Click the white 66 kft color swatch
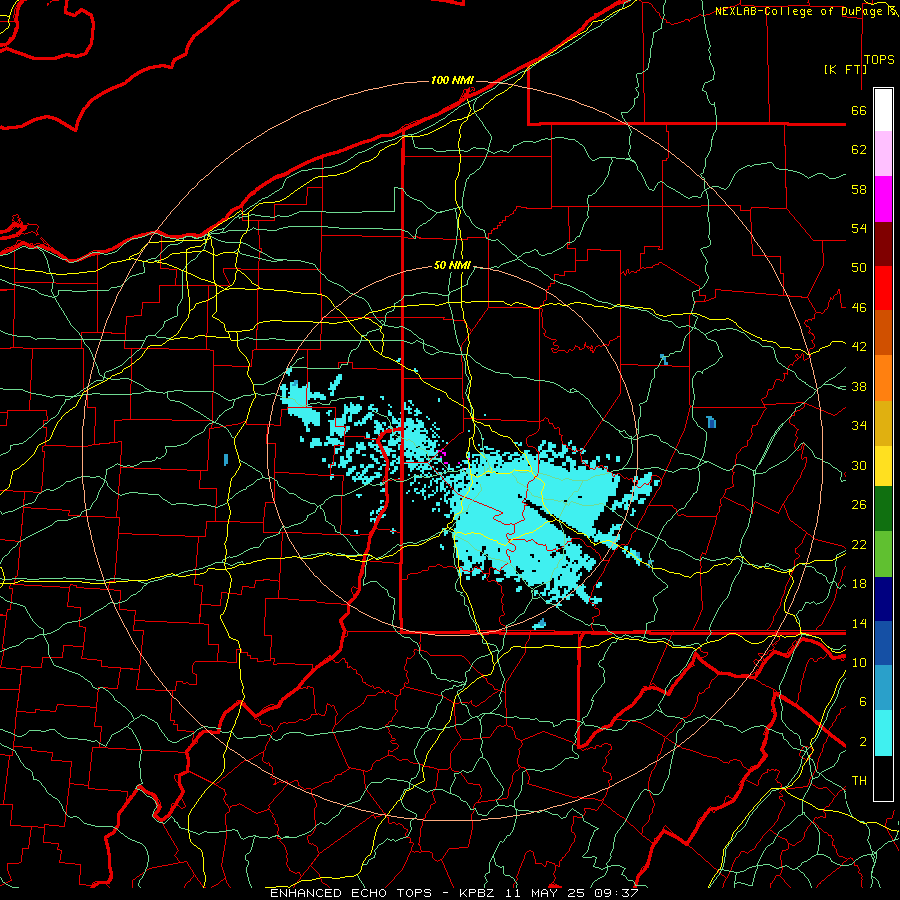900x900 pixels. (x=883, y=110)
